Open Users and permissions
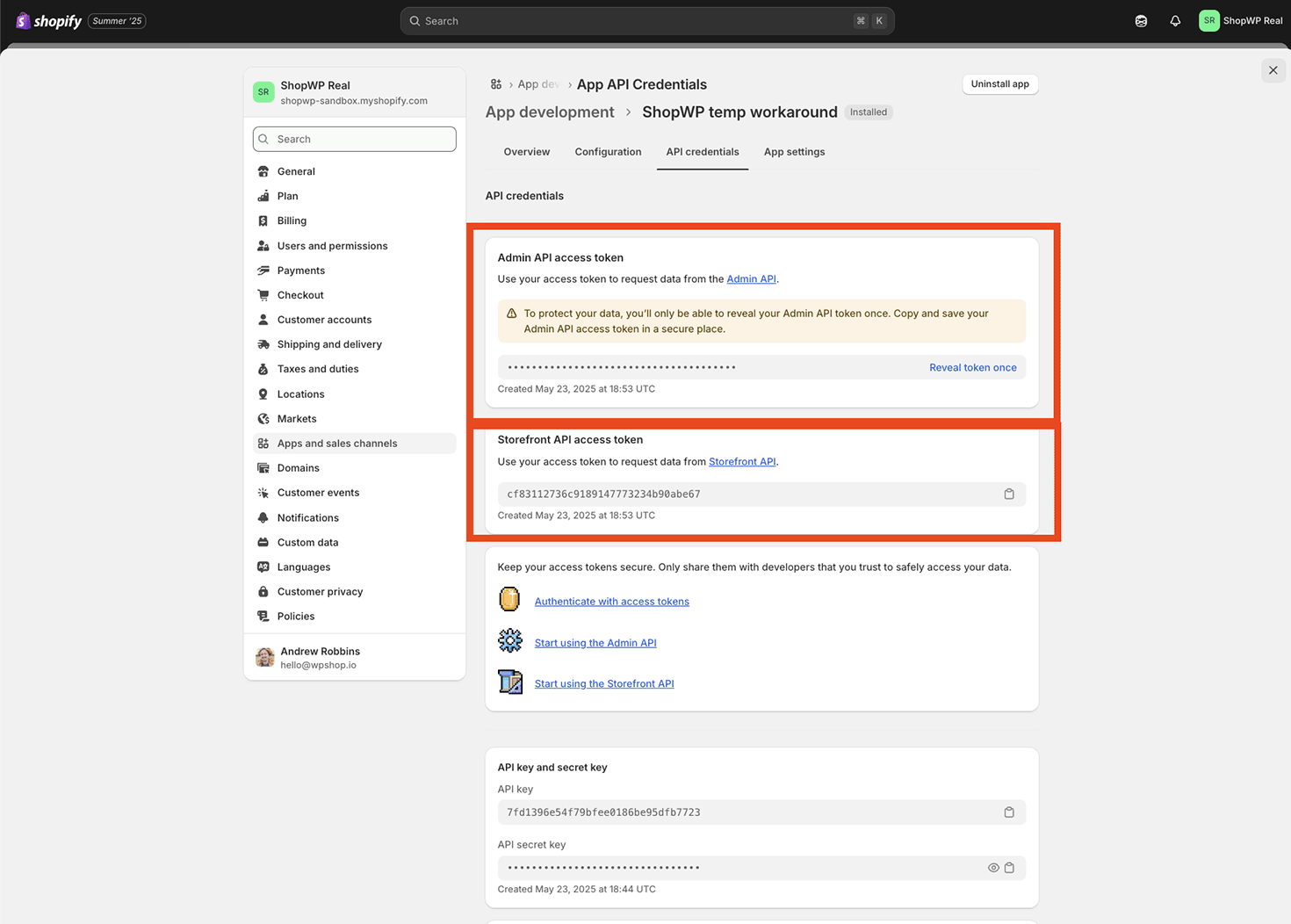The height and width of the screenshot is (924, 1291). [x=355, y=246]
